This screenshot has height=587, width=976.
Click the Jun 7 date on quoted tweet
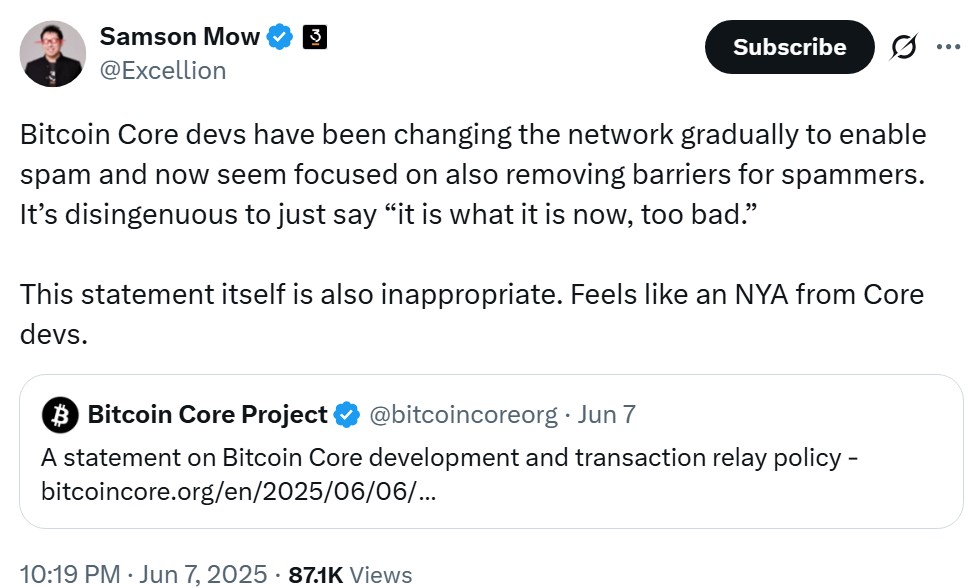pos(607,413)
